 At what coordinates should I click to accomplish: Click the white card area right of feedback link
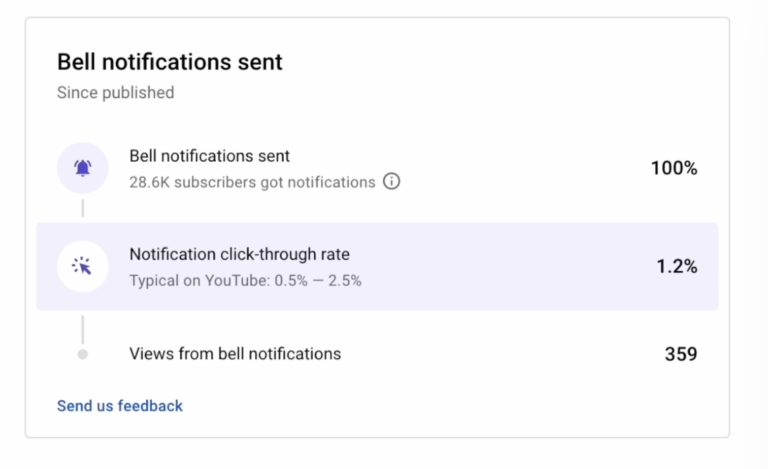pos(441,406)
